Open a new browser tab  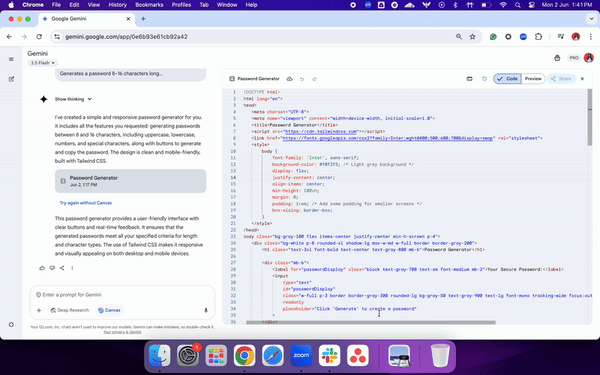(x=143, y=19)
